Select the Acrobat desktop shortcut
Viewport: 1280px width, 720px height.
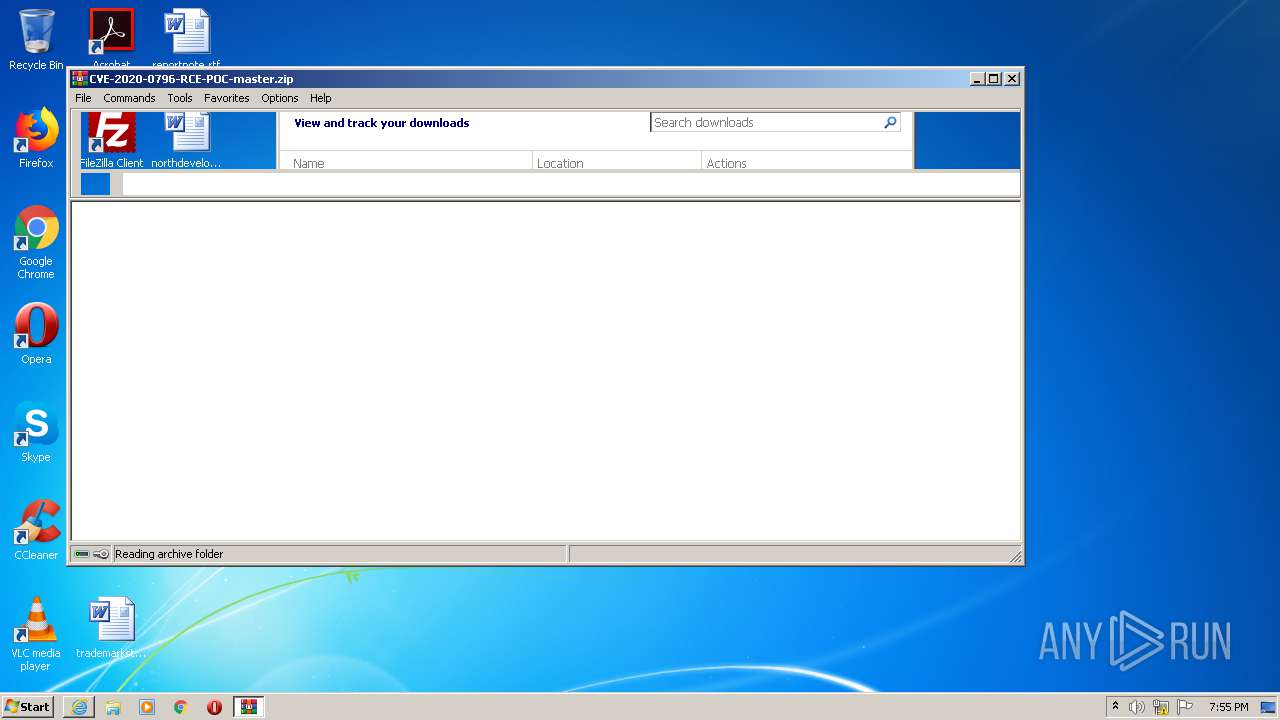click(x=111, y=38)
